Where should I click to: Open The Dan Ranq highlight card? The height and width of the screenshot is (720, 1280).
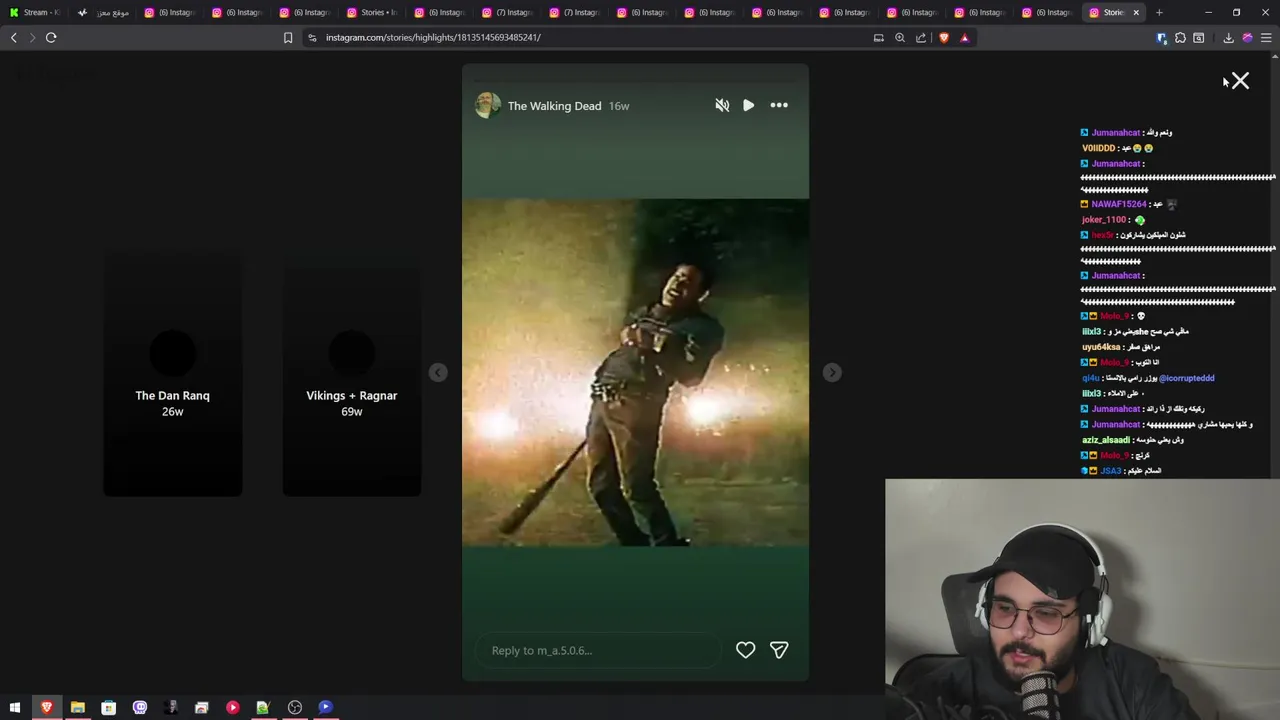(x=173, y=373)
